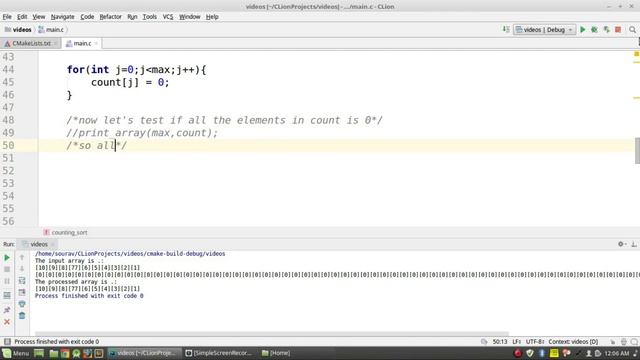The image size is (640, 360).
Task: Open Search Everywhere magnifier icon
Action: [632, 30]
